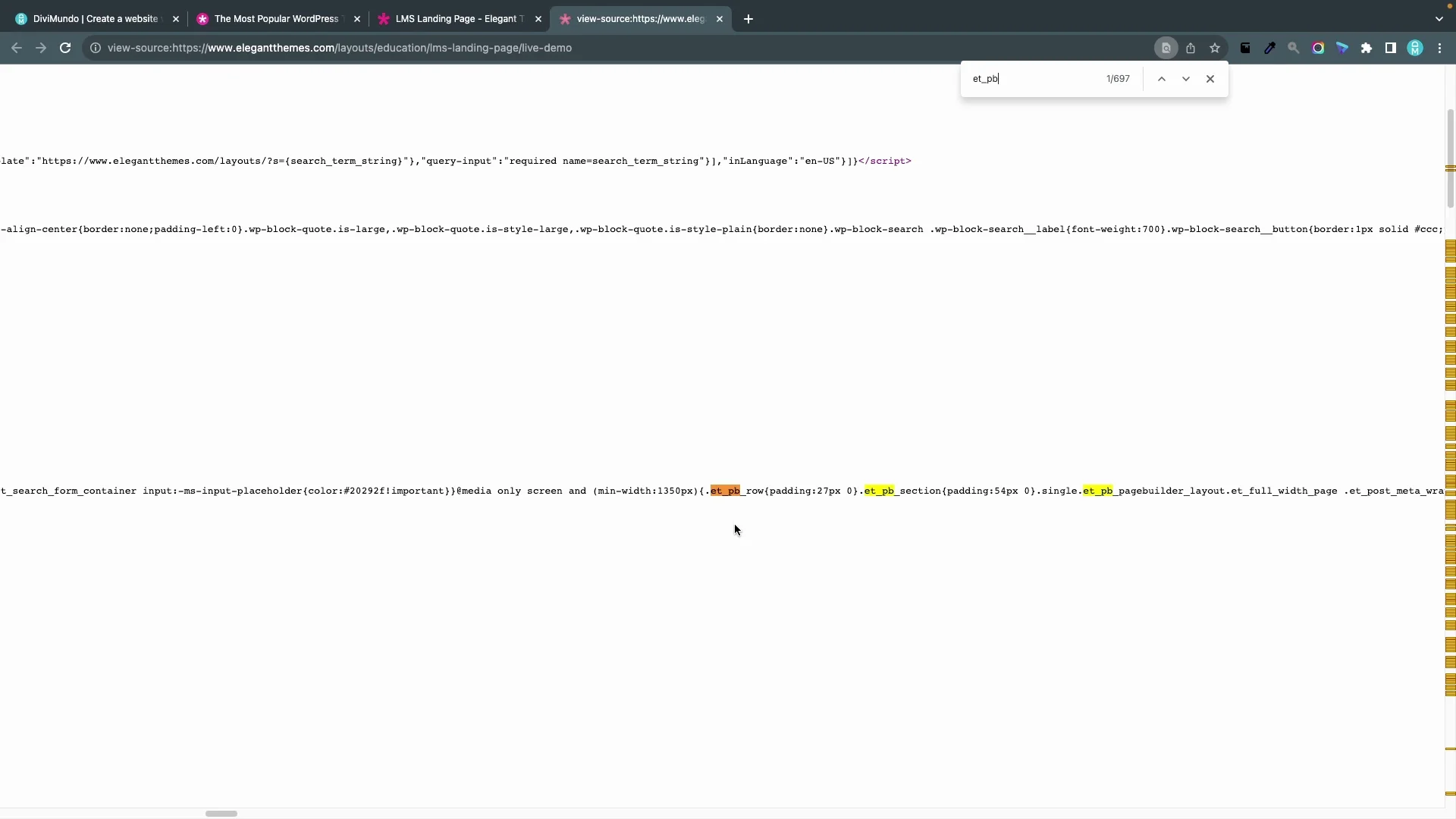The image size is (1456, 819).
Task: Click the URL address bar text
Action: [x=339, y=48]
